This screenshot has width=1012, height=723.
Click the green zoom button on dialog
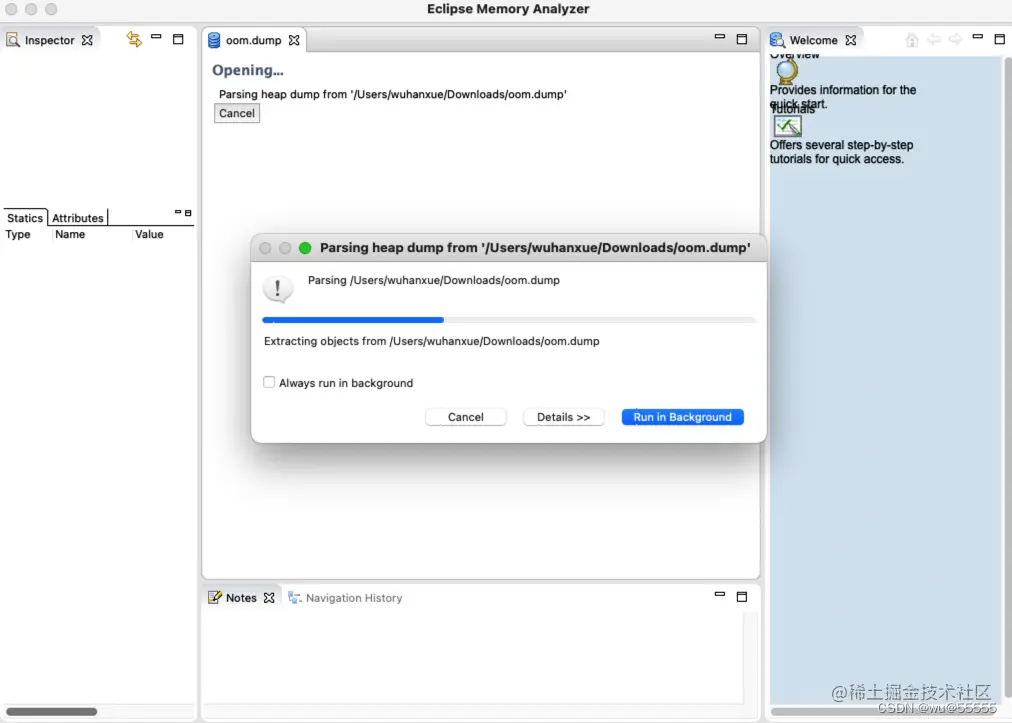click(305, 248)
